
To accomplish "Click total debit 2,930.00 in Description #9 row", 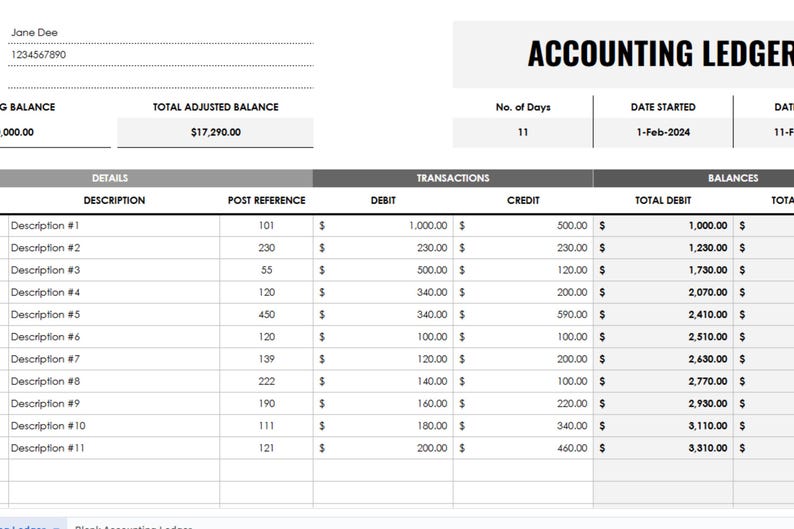I will coord(663,404).
